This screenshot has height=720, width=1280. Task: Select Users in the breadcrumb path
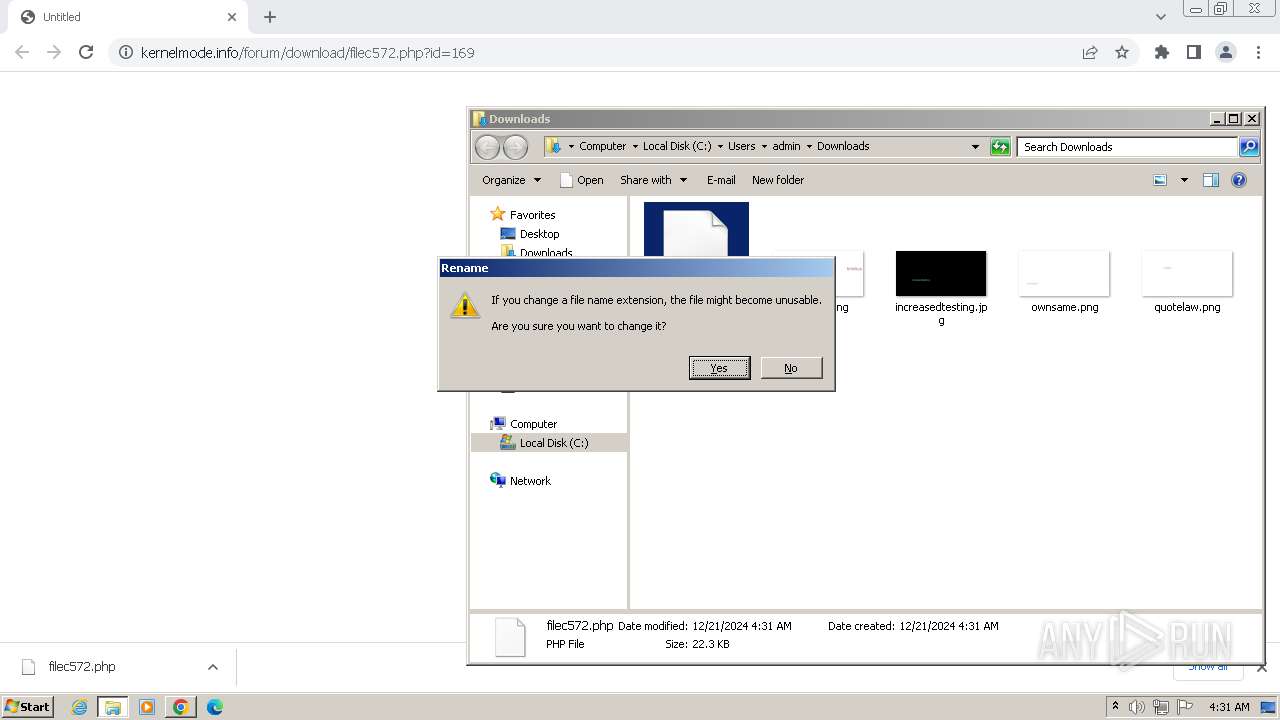click(741, 146)
